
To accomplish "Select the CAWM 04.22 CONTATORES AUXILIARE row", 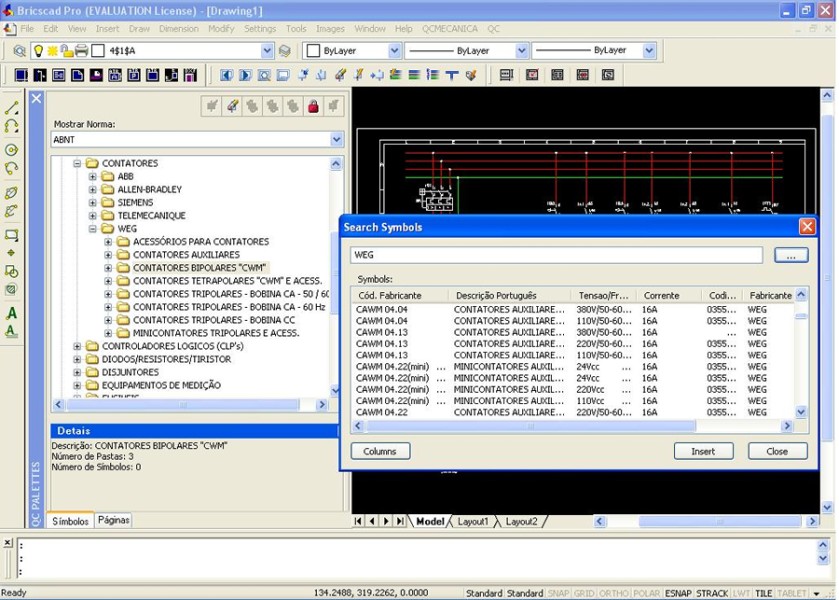I will coord(573,413).
